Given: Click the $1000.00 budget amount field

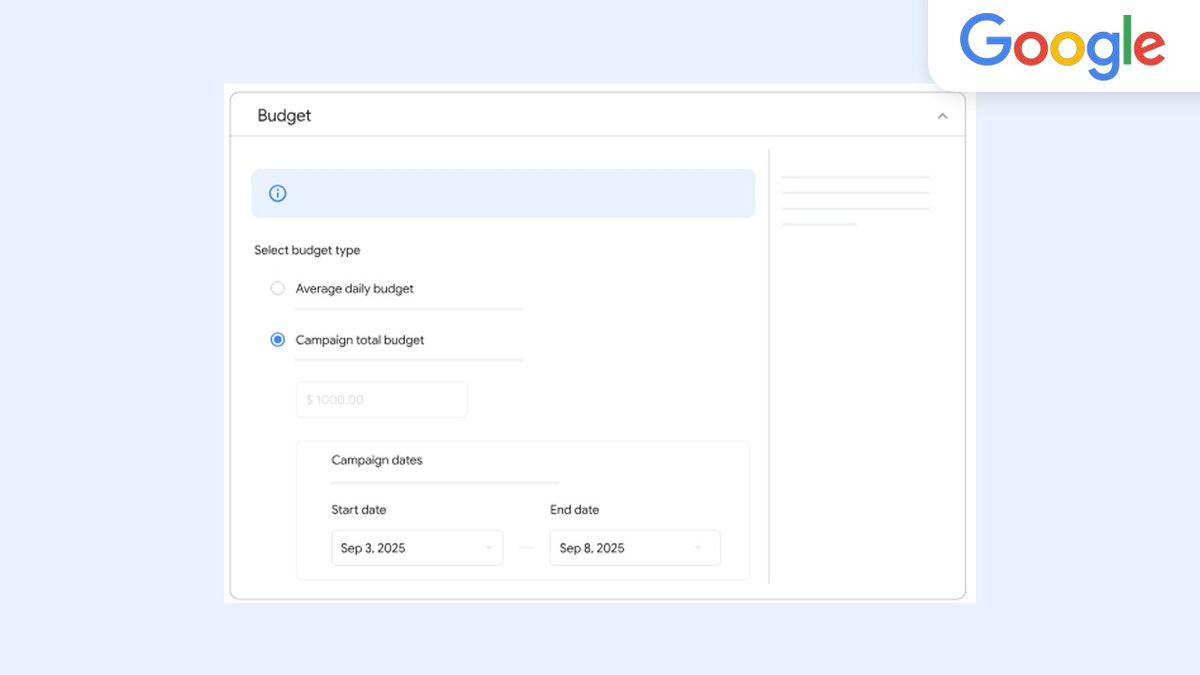Looking at the screenshot, I should [381, 399].
